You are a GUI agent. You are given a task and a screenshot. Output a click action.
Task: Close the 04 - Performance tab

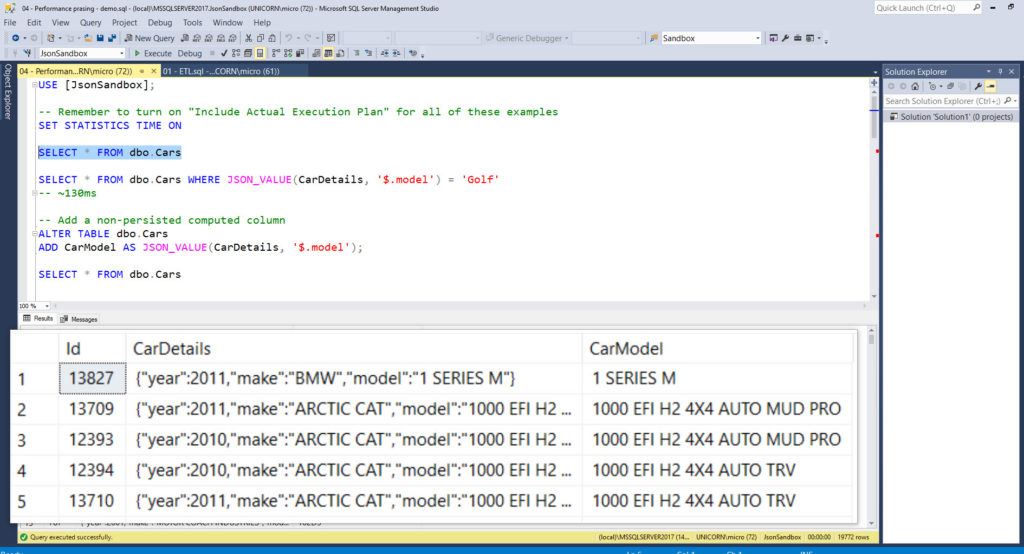(x=154, y=71)
